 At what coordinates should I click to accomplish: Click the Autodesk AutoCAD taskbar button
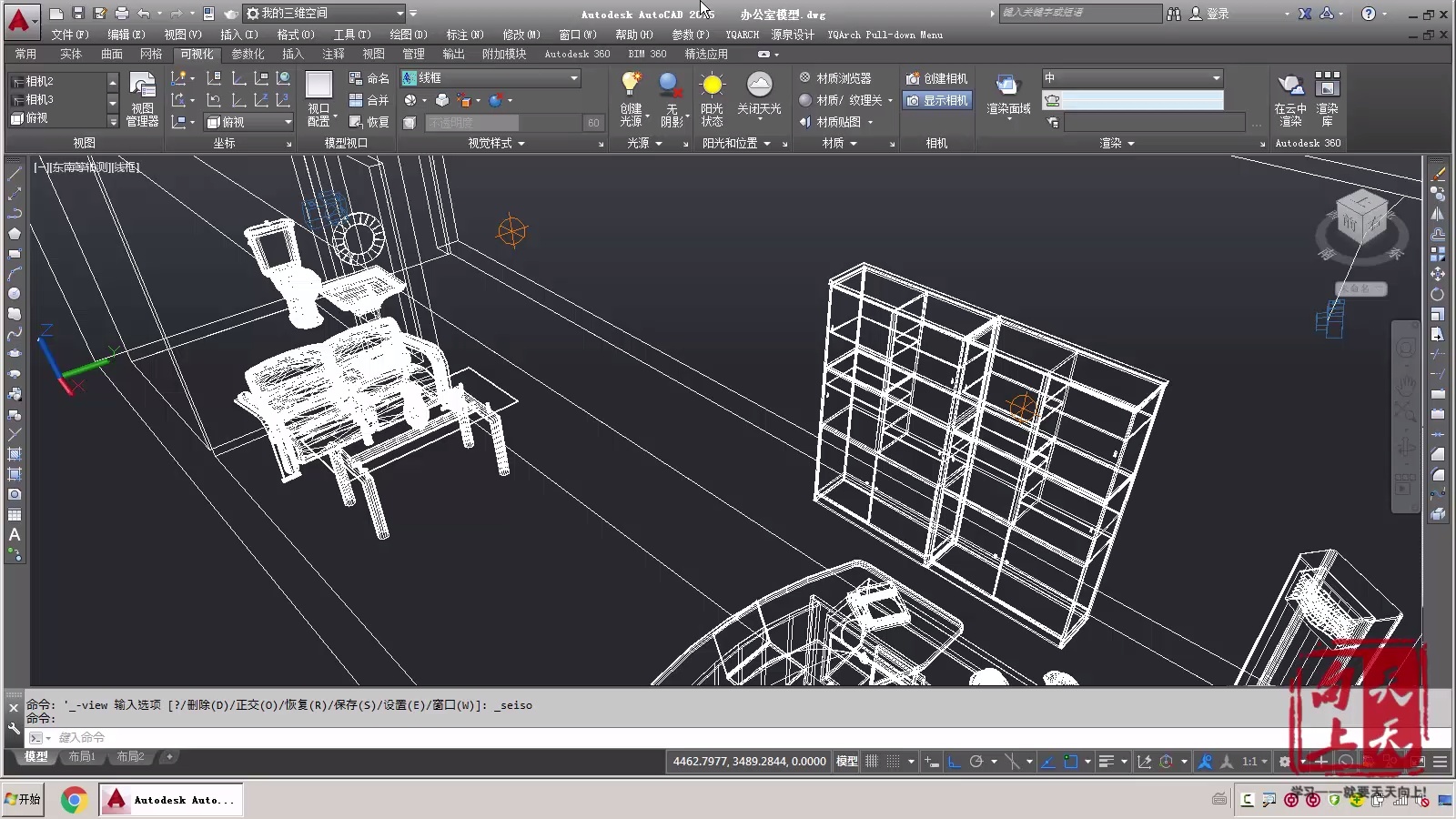point(171,800)
